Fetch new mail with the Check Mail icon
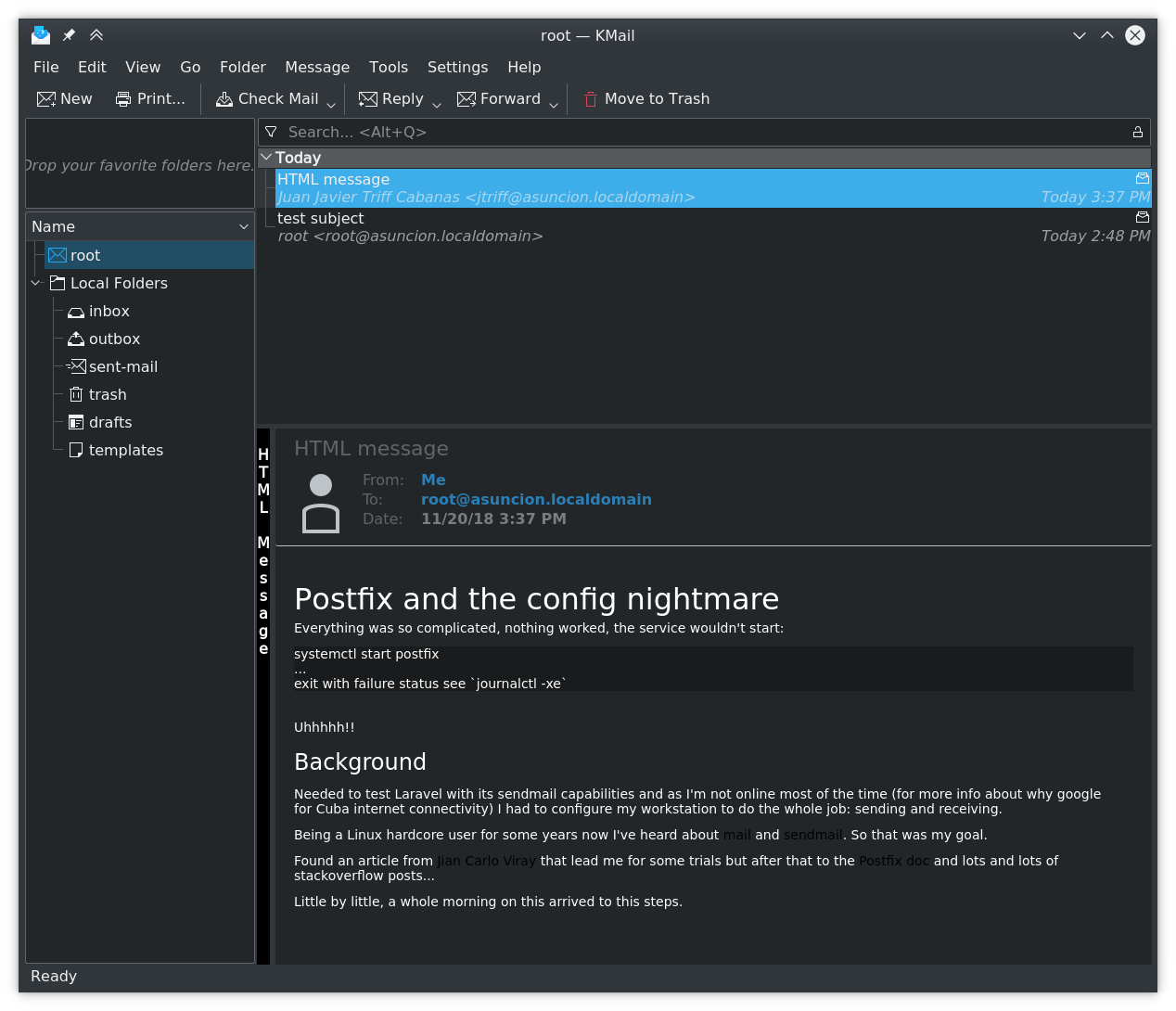 coord(223,98)
